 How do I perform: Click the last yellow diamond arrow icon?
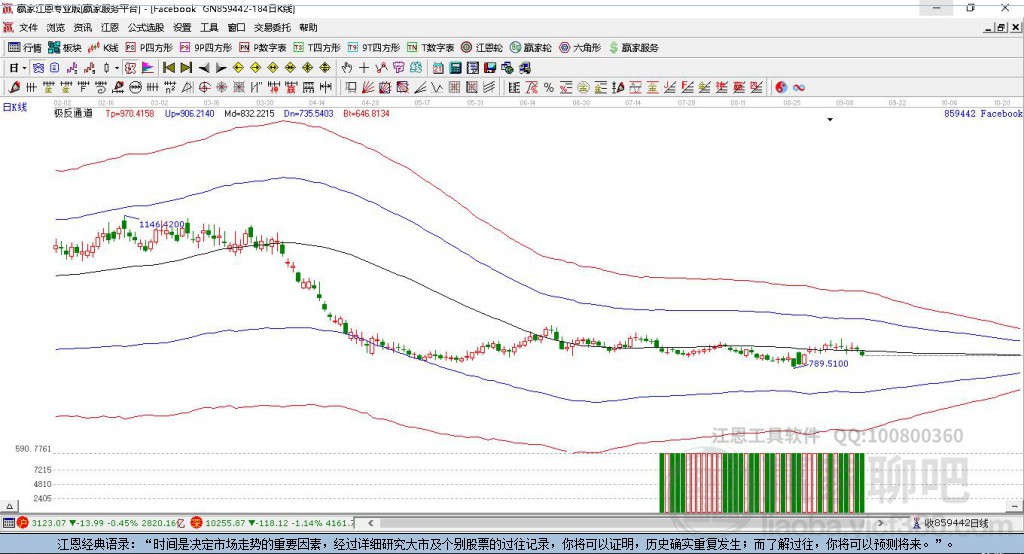pos(325,68)
